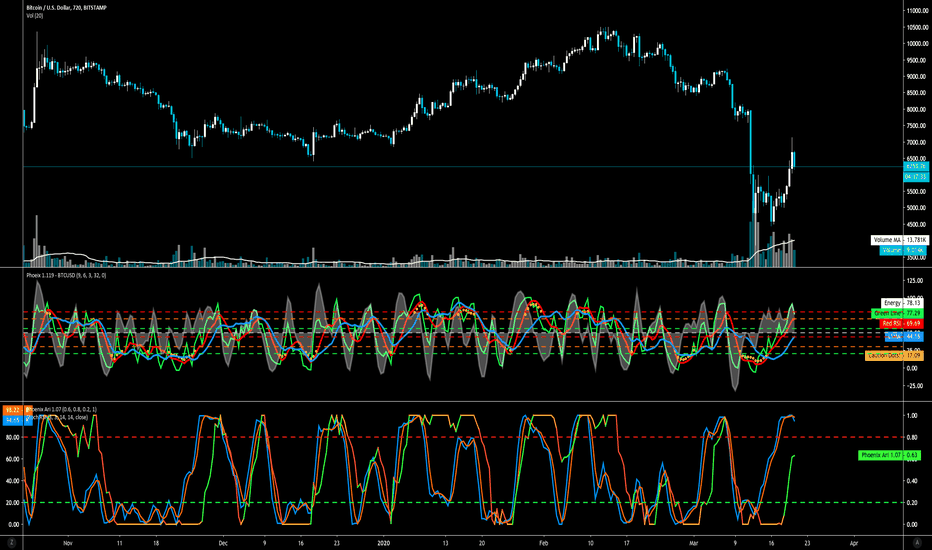Click the Energy 78.13 axis label
The image size is (932, 550).
(902, 303)
